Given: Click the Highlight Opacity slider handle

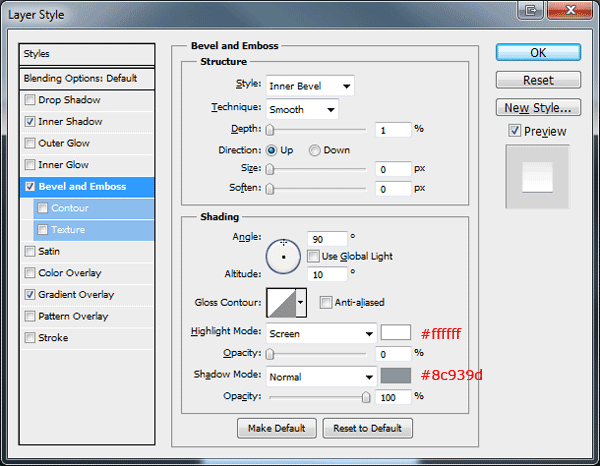Looking at the screenshot, I should coord(270,354).
